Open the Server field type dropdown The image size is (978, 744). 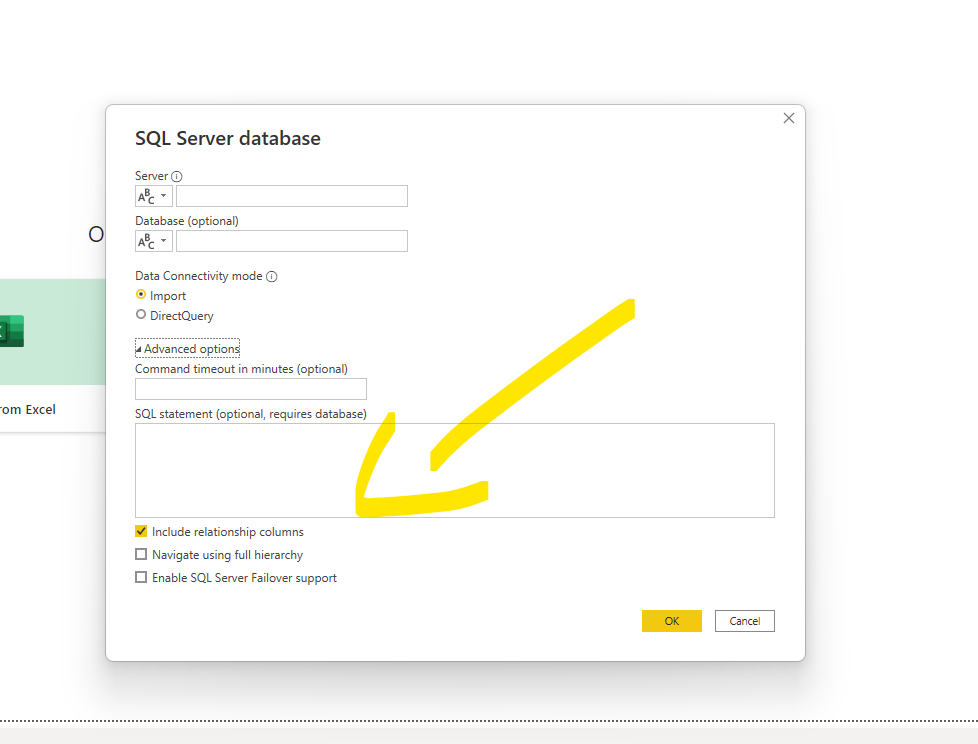pyautogui.click(x=153, y=196)
